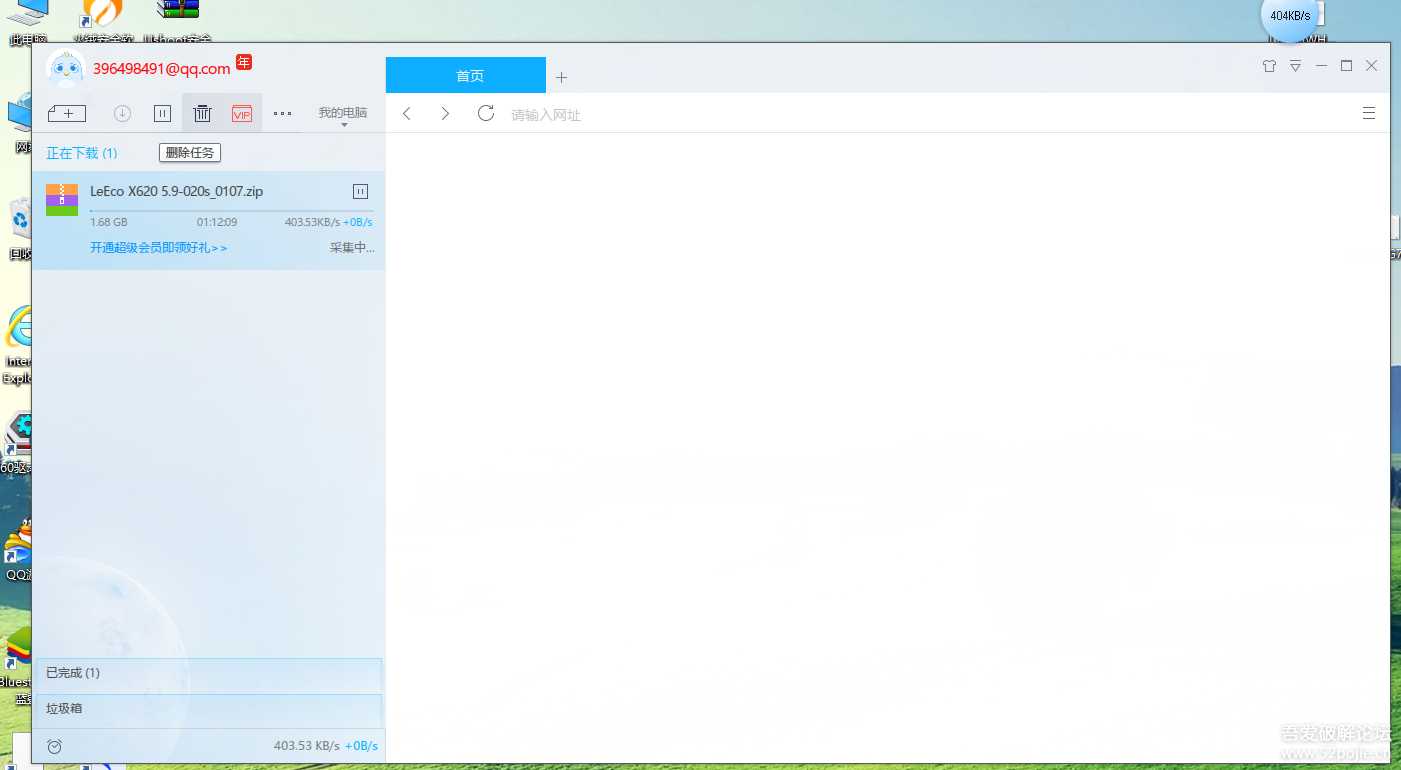Image resolution: width=1401 pixels, height=770 pixels.
Task: Expand the 我的电脑 dropdown
Action: (343, 116)
